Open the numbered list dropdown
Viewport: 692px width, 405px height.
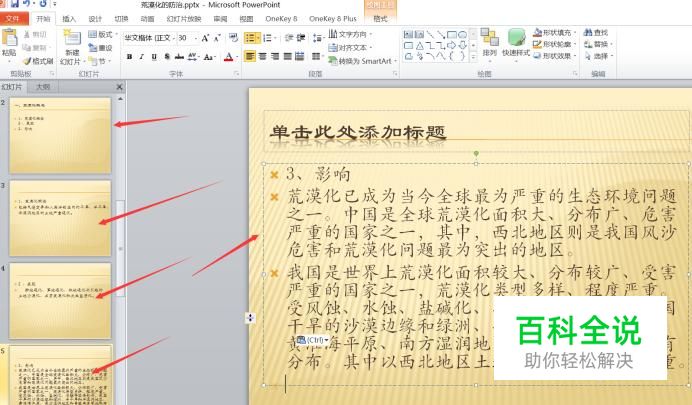(269, 38)
